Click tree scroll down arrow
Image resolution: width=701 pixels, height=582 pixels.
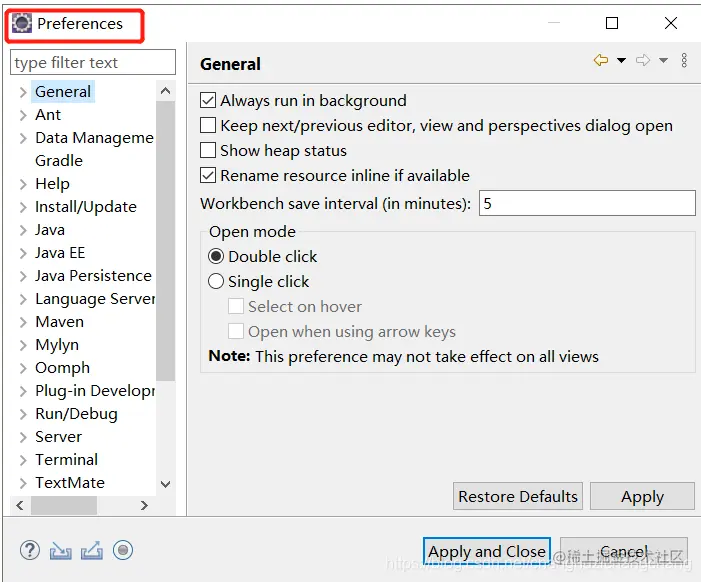pos(165,484)
